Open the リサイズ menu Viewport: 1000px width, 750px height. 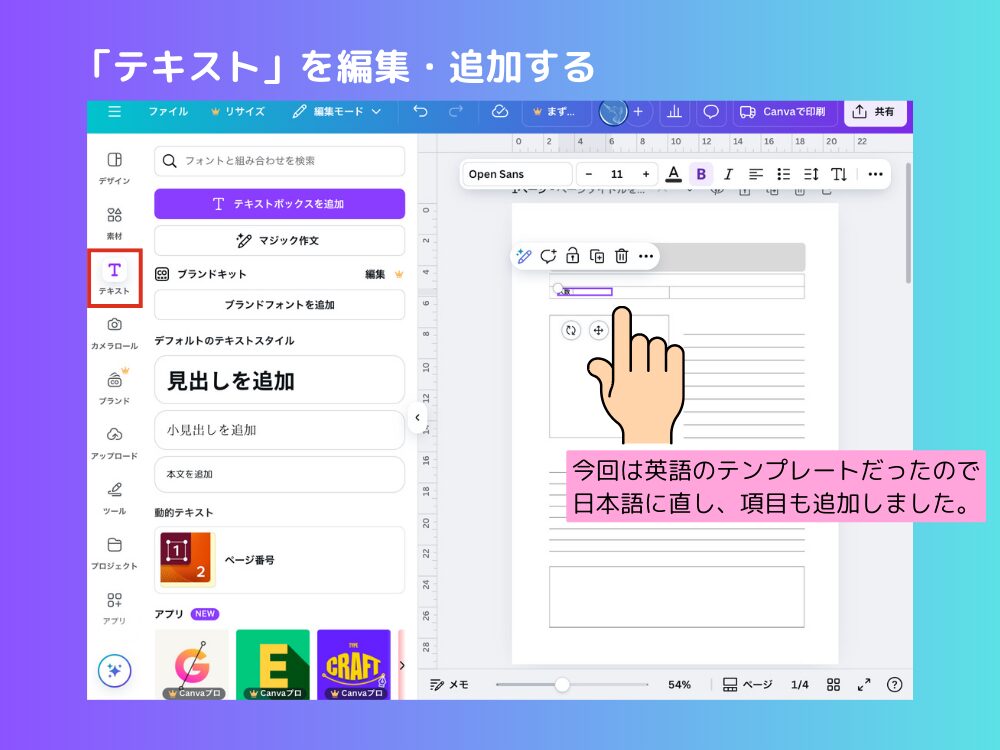[x=245, y=112]
